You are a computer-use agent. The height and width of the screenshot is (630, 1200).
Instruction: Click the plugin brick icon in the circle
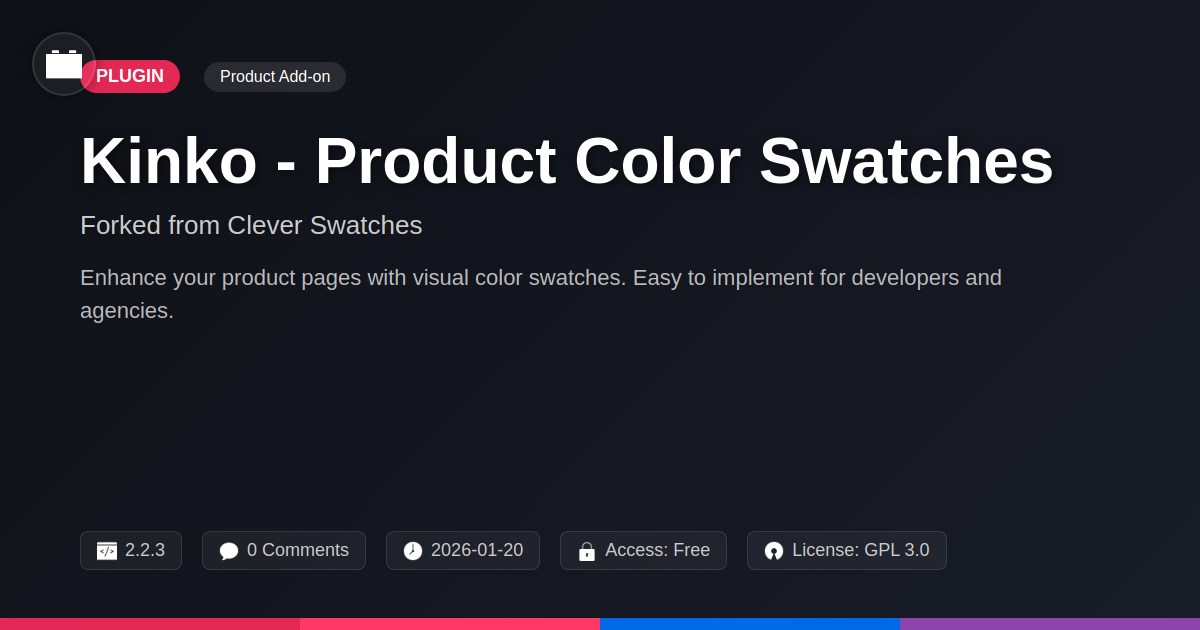point(64,64)
